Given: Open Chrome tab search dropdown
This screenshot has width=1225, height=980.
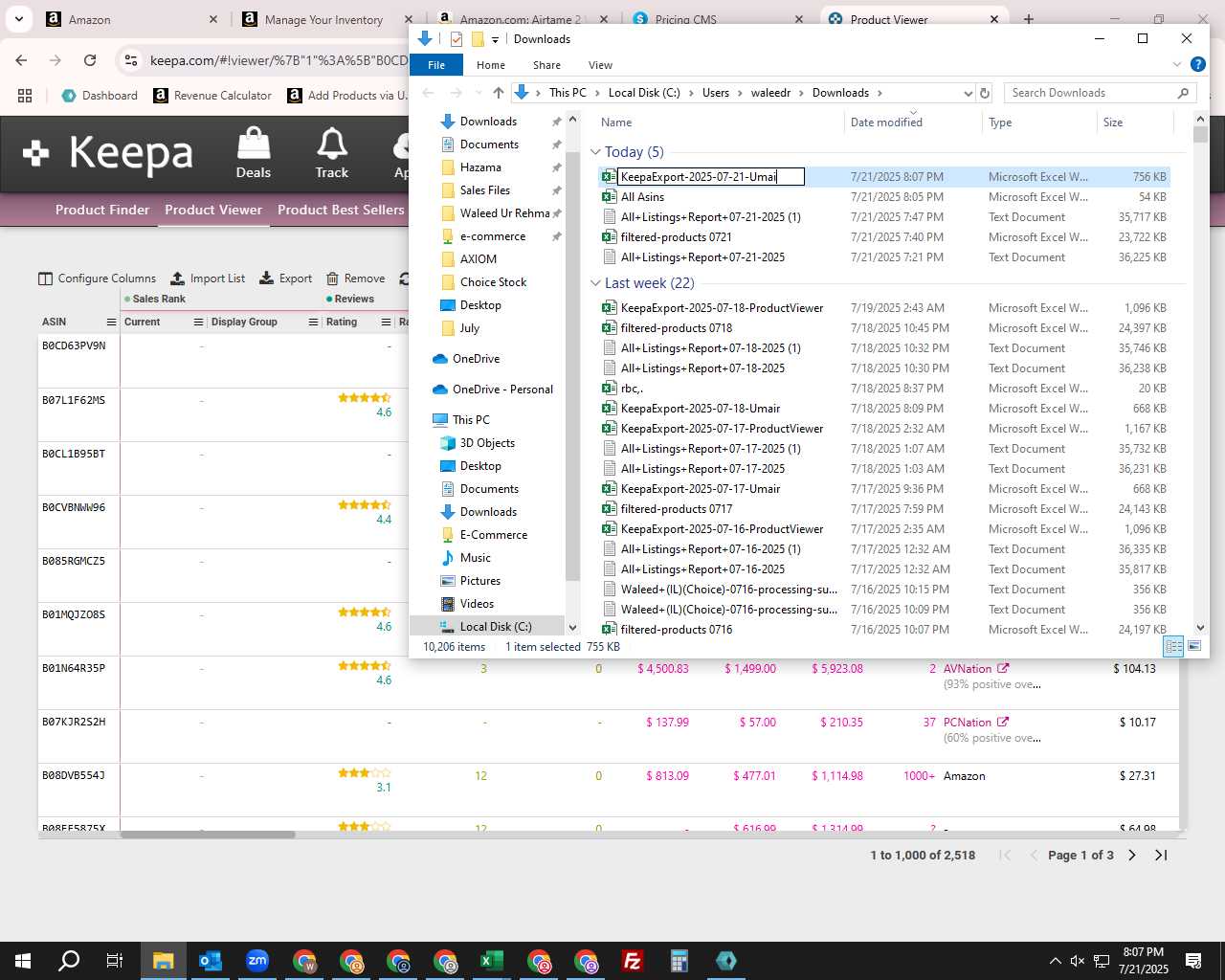Looking at the screenshot, I should [x=18, y=19].
